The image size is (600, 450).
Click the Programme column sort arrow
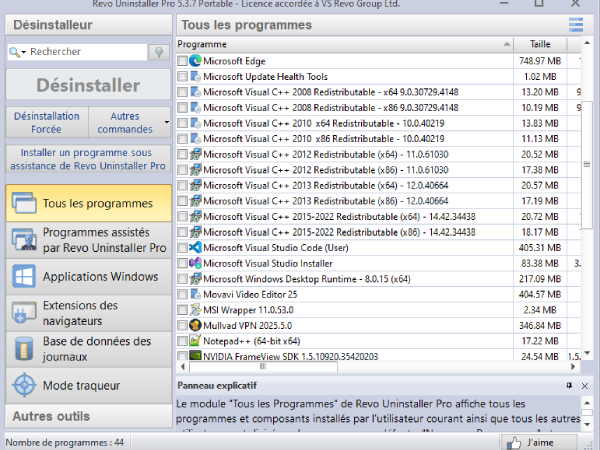pos(507,44)
